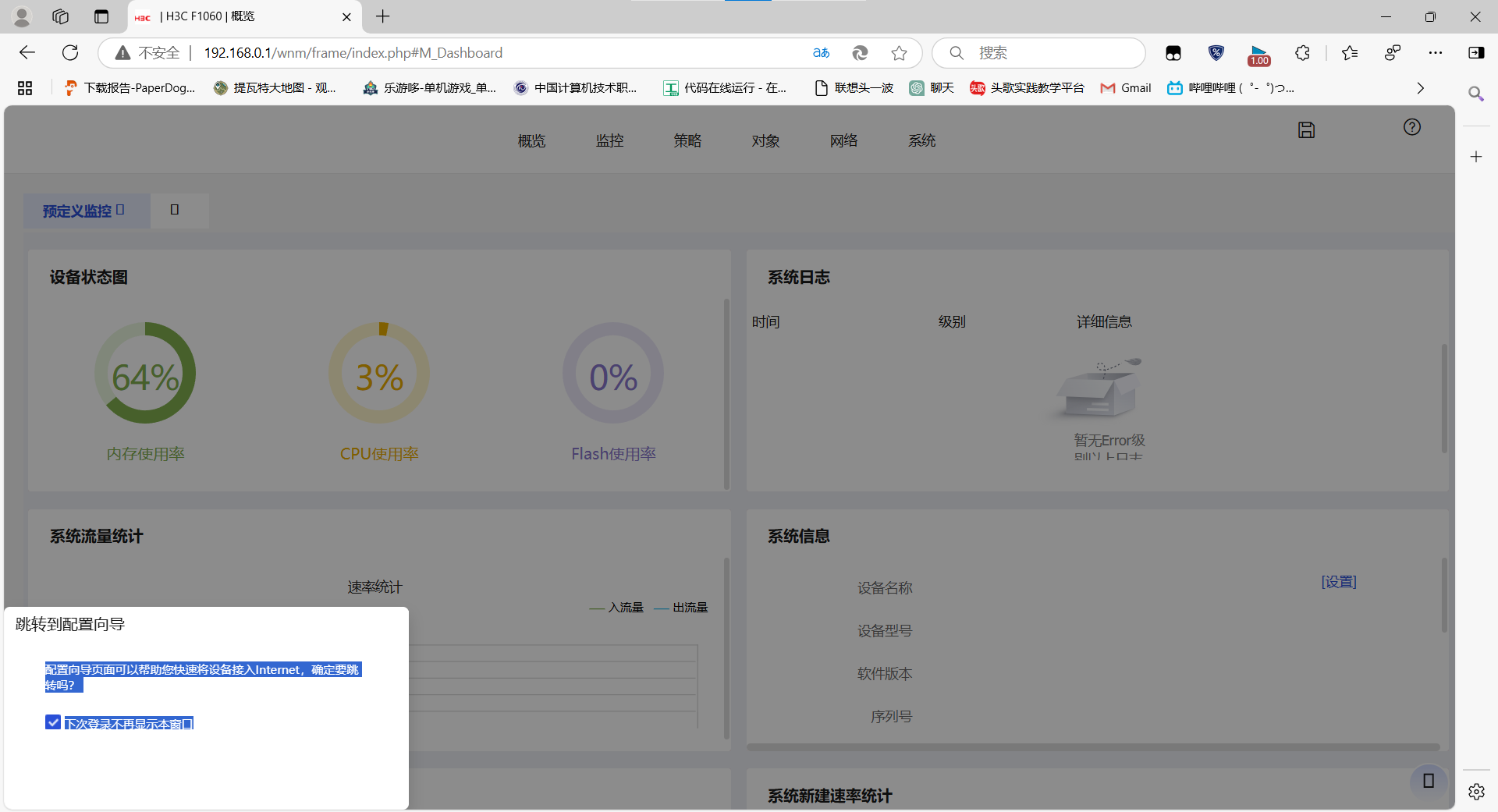The height and width of the screenshot is (812, 1498).
Task: Click the 出流量 legend entry
Action: pyautogui.click(x=681, y=608)
